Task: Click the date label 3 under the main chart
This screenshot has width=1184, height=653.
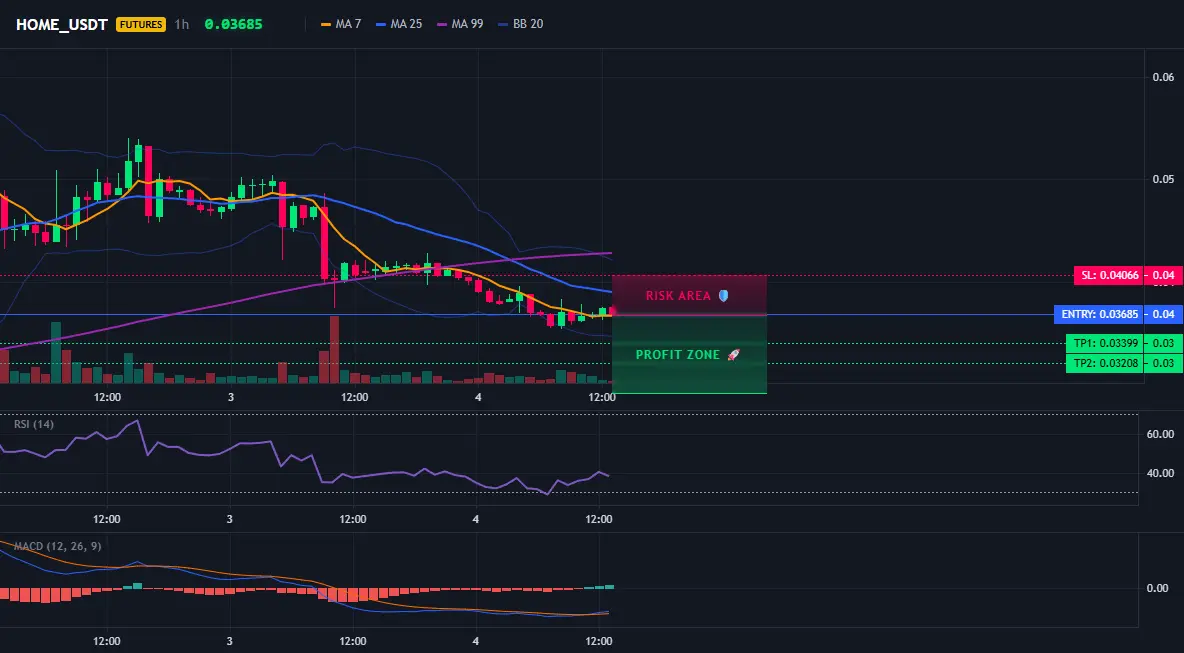Action: [x=230, y=397]
